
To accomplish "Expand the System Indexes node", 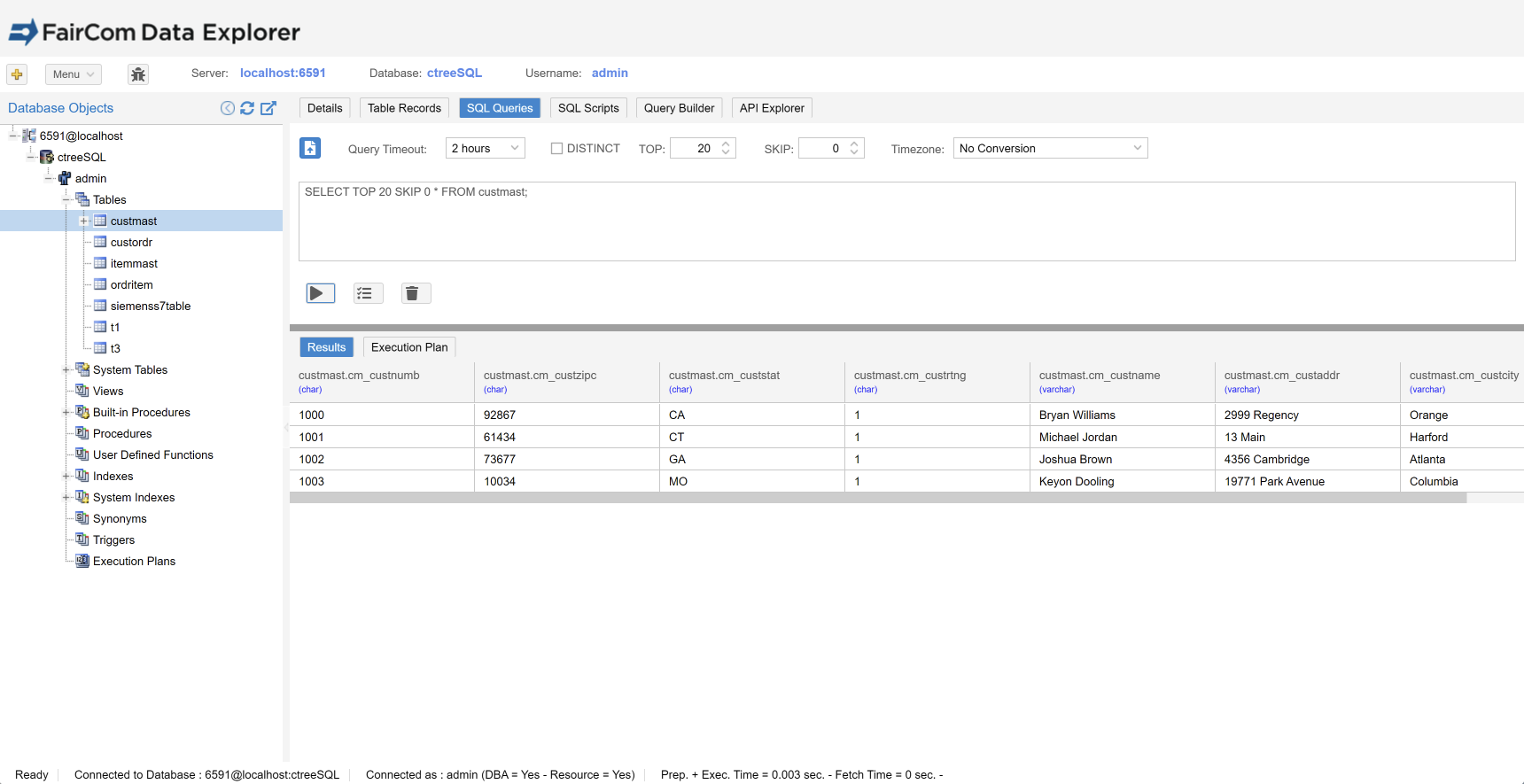I will pyautogui.click(x=66, y=497).
